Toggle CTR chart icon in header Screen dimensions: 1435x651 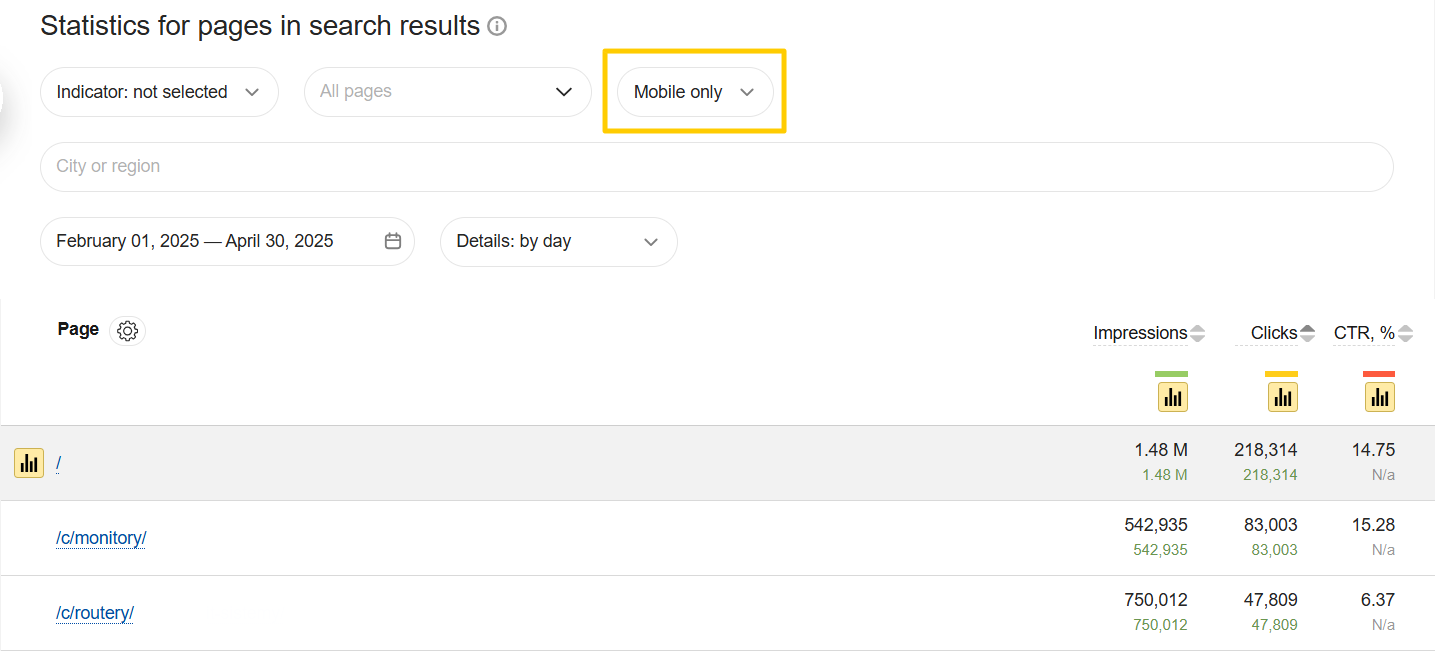1380,397
